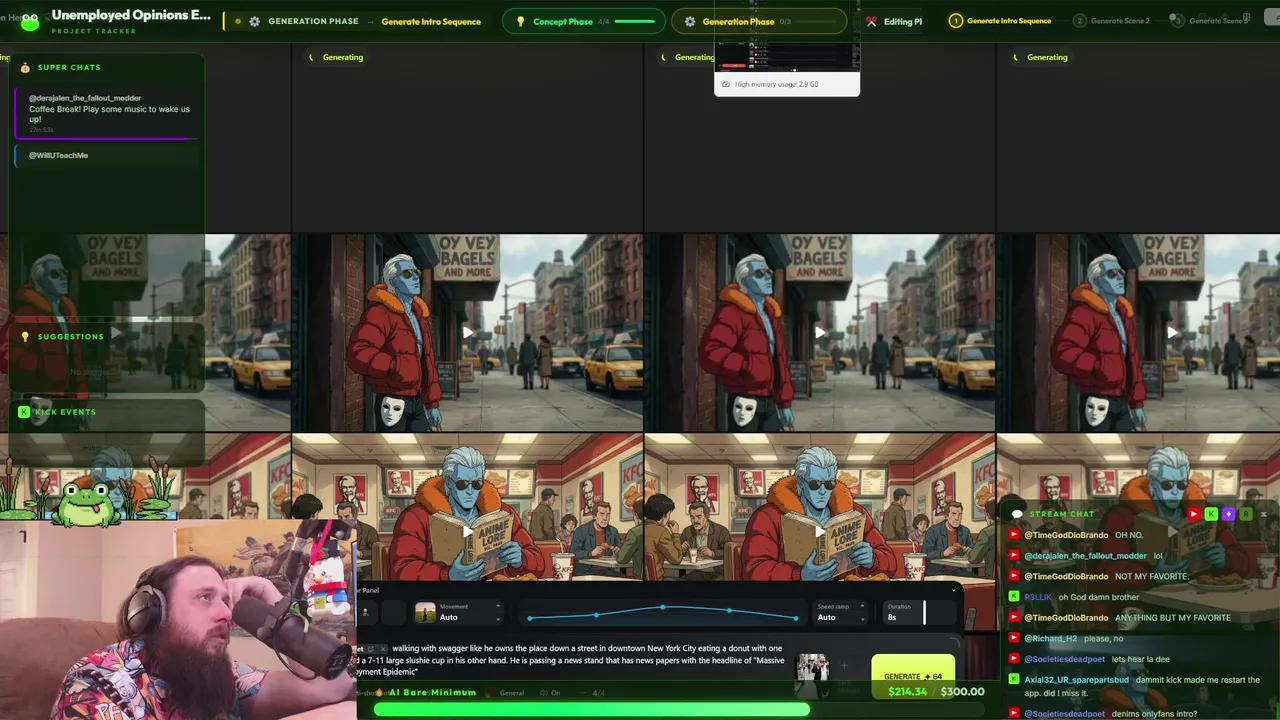1280x720 pixels.
Task: Select the purple Twitch filter icon in Stream Chat header
Action: click(1229, 514)
